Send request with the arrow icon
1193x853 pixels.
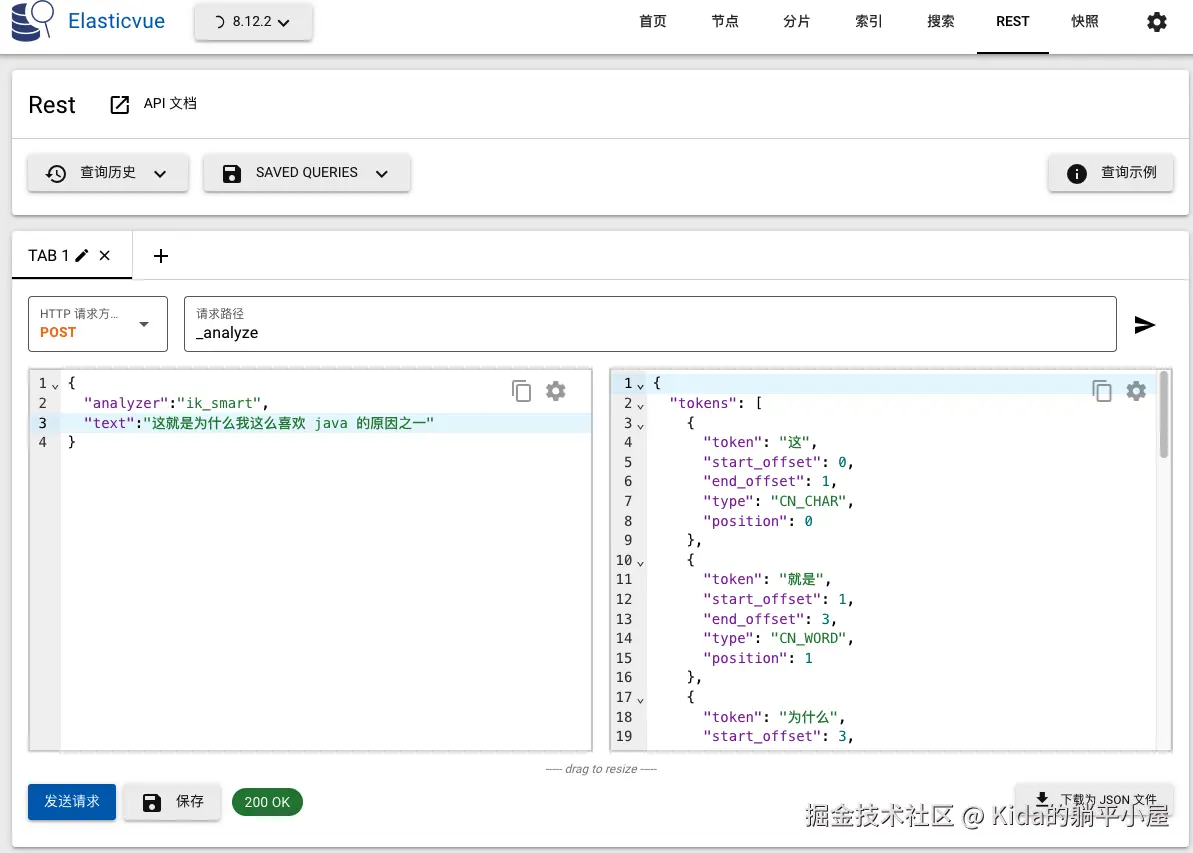point(1144,325)
